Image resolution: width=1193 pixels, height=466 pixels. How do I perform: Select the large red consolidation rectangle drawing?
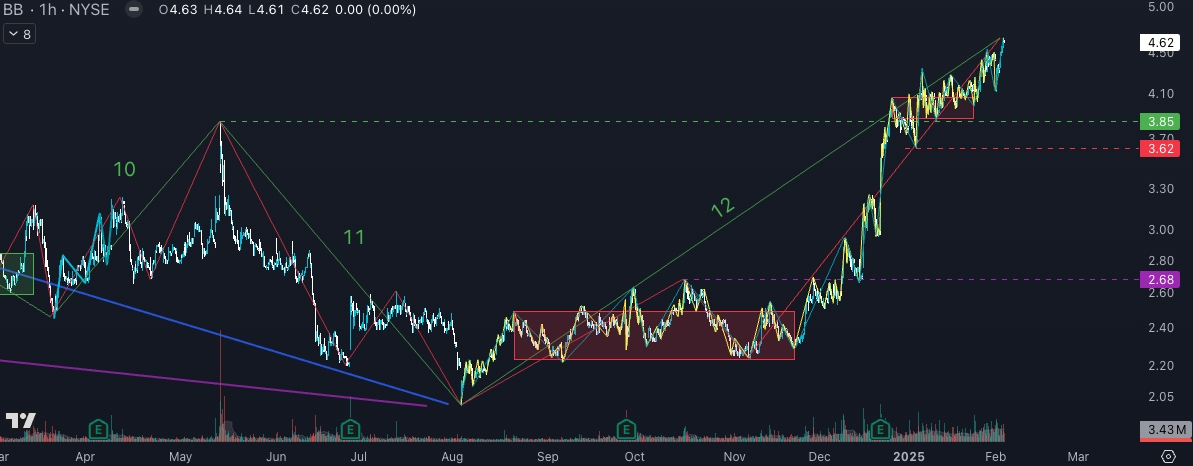point(654,335)
